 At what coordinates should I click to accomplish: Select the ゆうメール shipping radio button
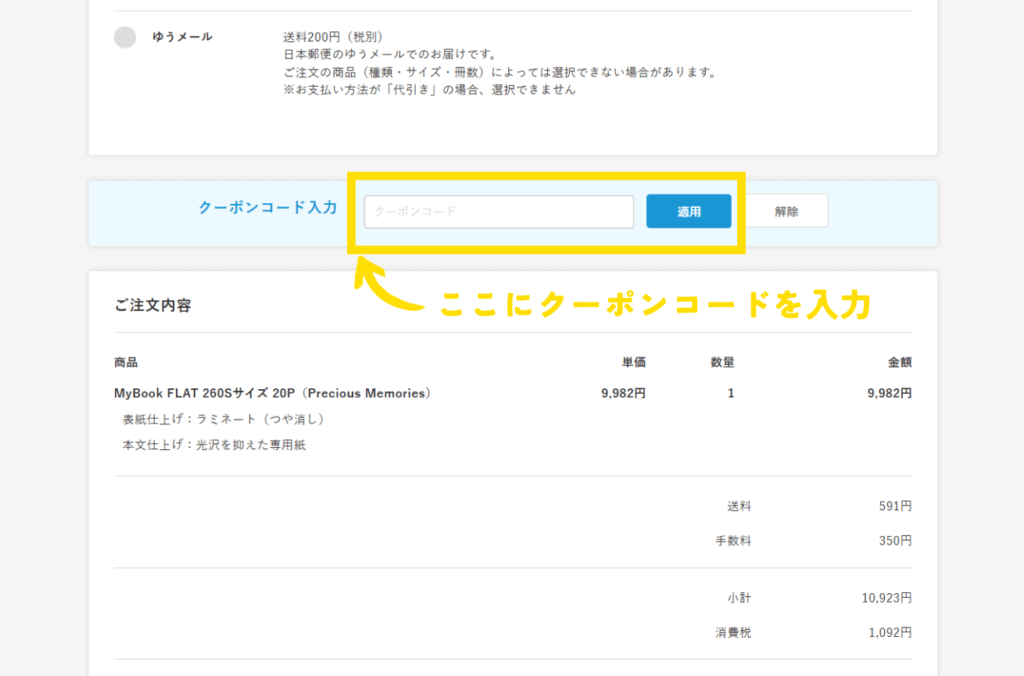click(125, 37)
